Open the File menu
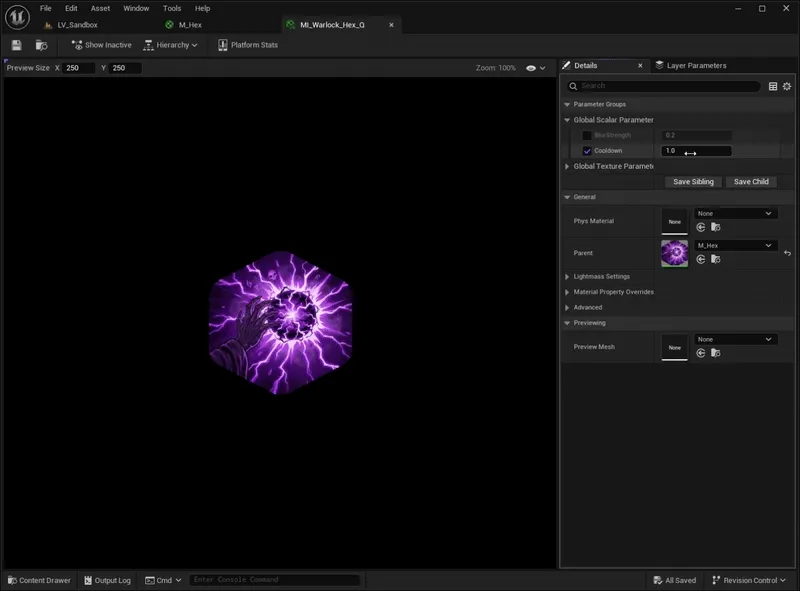Image resolution: width=800 pixels, height=591 pixels. (45, 8)
